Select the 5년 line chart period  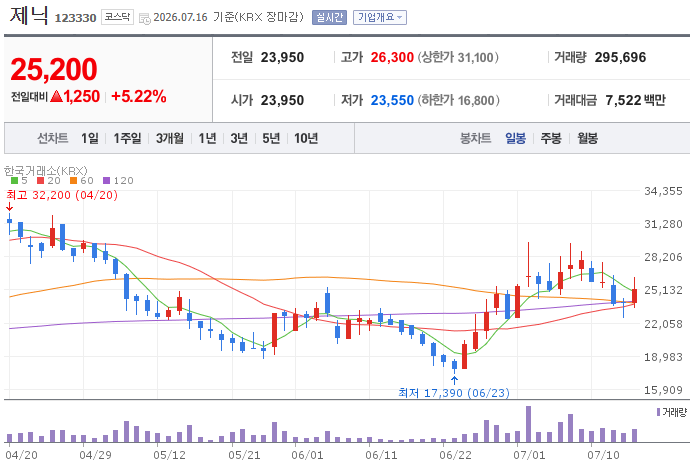coord(271,139)
